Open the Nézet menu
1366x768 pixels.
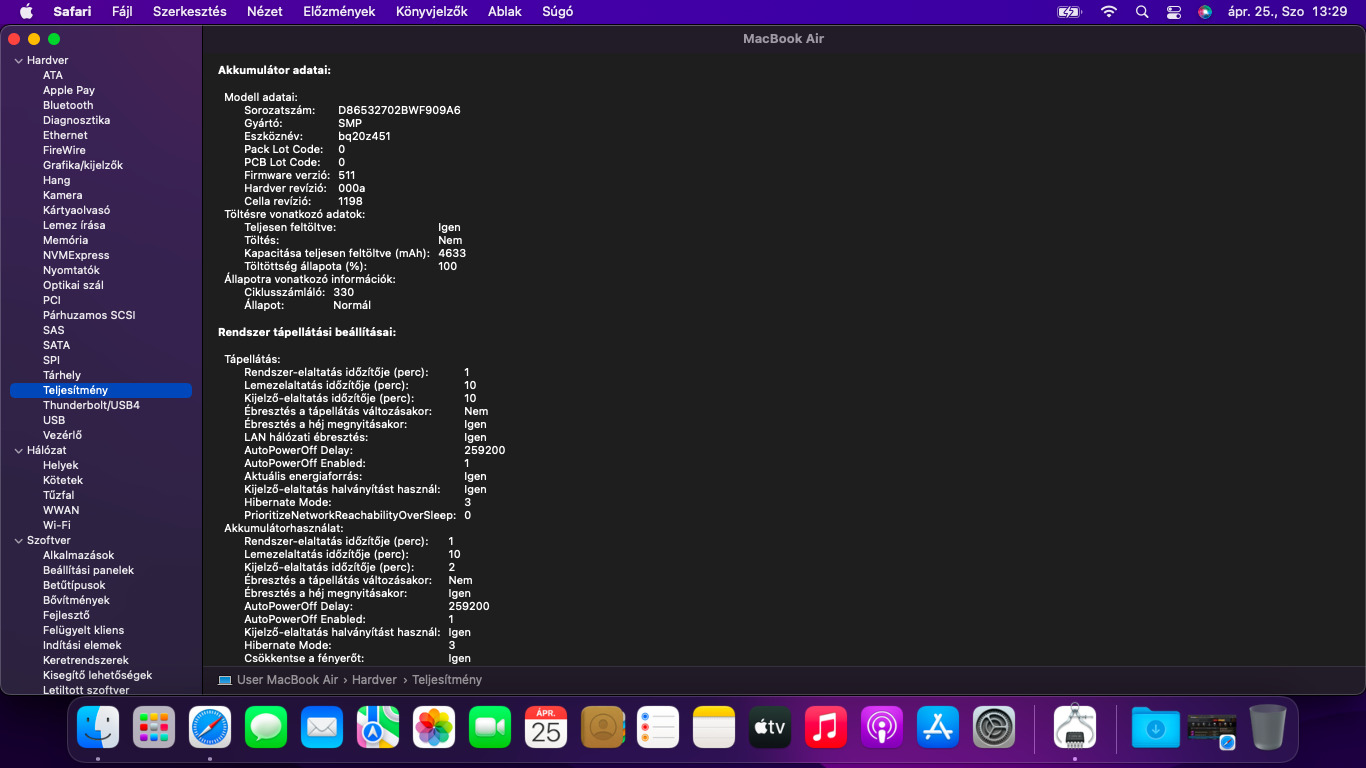tap(265, 12)
